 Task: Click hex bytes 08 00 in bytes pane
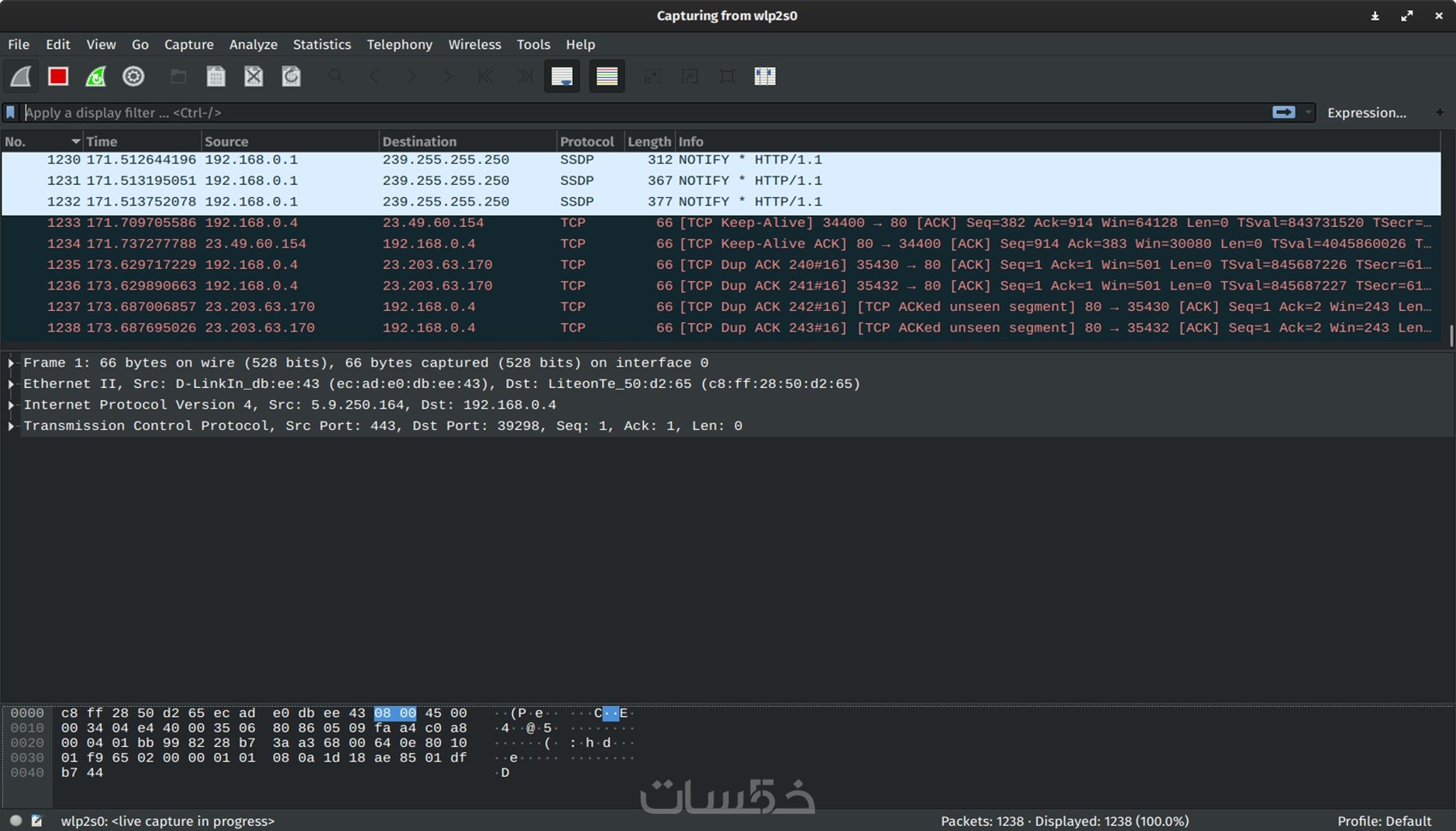coord(395,713)
